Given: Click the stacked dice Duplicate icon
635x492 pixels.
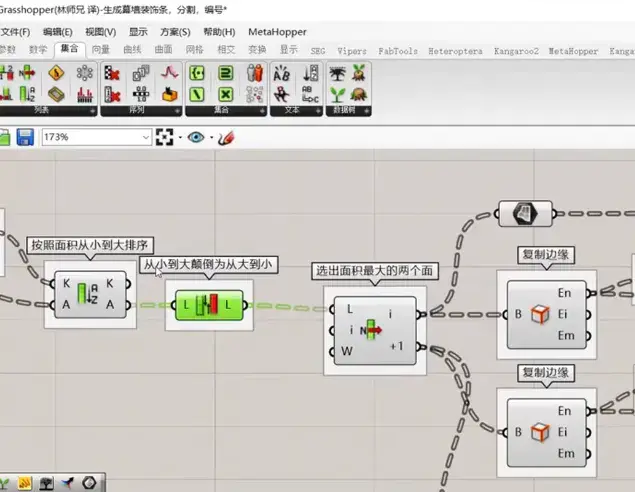Looking at the screenshot, I should [x=141, y=73].
